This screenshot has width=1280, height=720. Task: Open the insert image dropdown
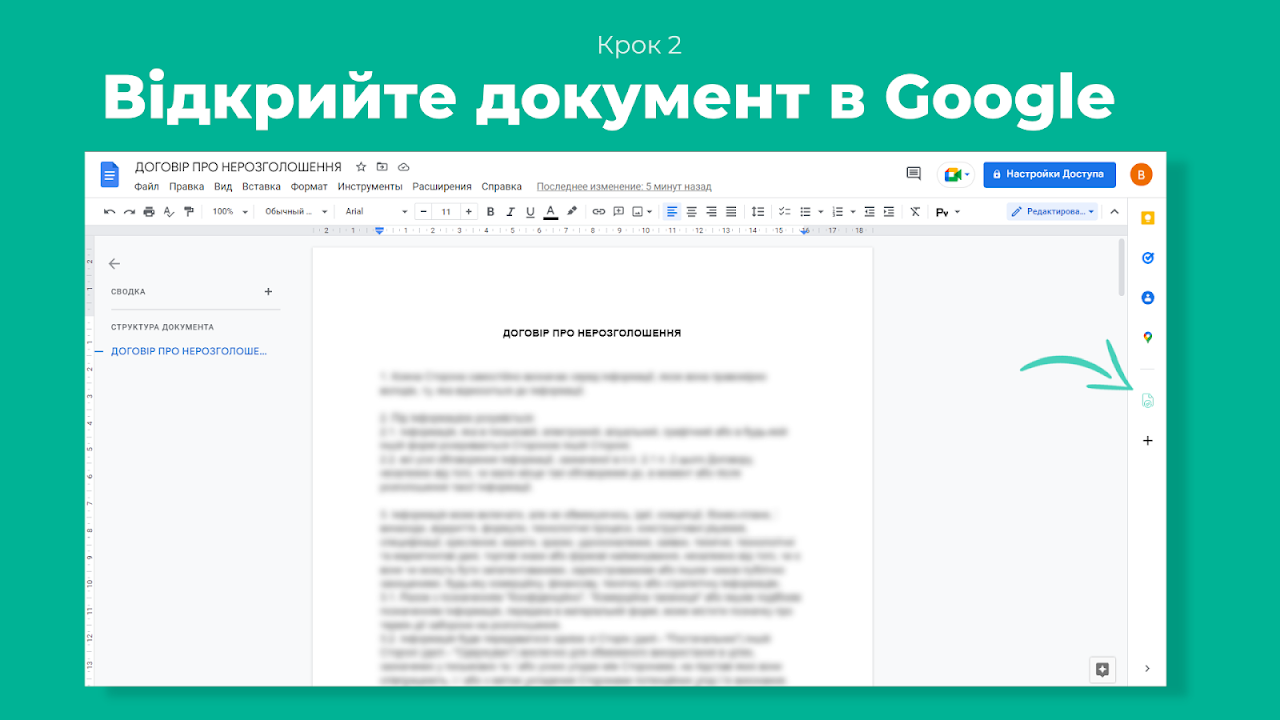(643, 212)
